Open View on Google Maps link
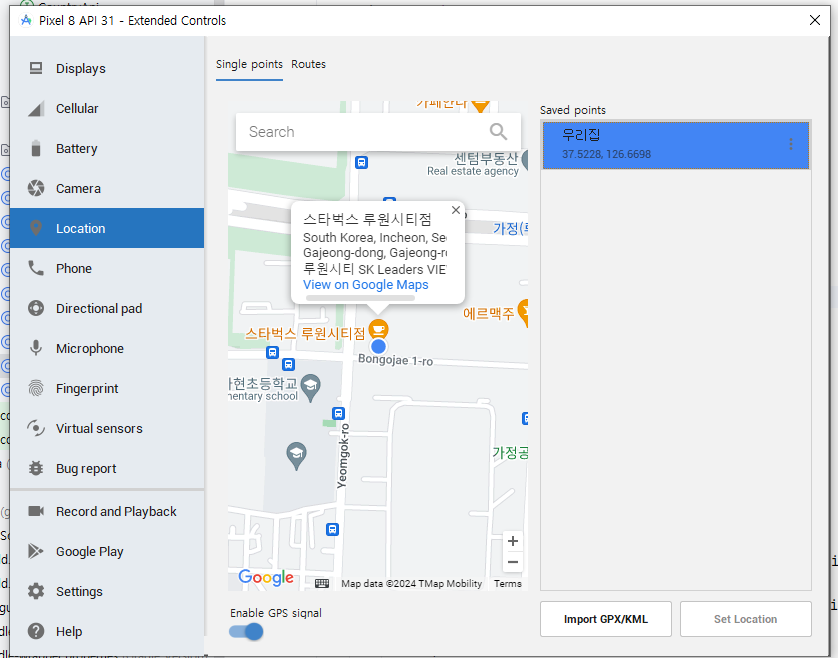Screen dimensions: 838x658 (x=366, y=285)
